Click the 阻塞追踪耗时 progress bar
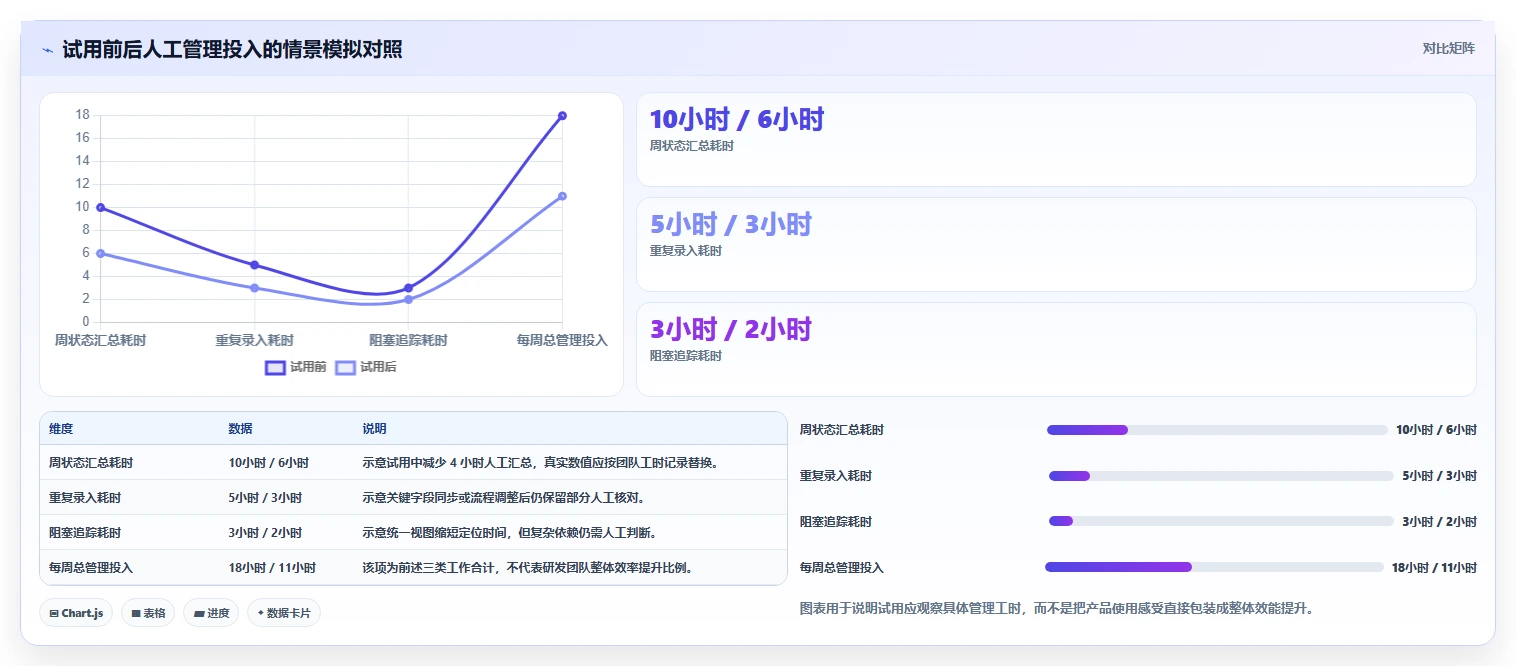This screenshot has width=1516, height=666. pos(1221,521)
